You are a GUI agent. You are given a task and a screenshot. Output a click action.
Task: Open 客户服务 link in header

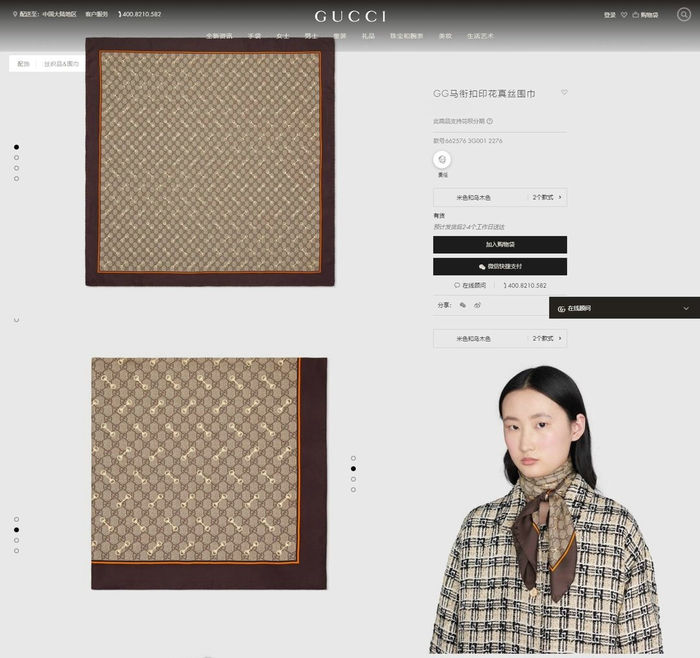click(x=97, y=14)
